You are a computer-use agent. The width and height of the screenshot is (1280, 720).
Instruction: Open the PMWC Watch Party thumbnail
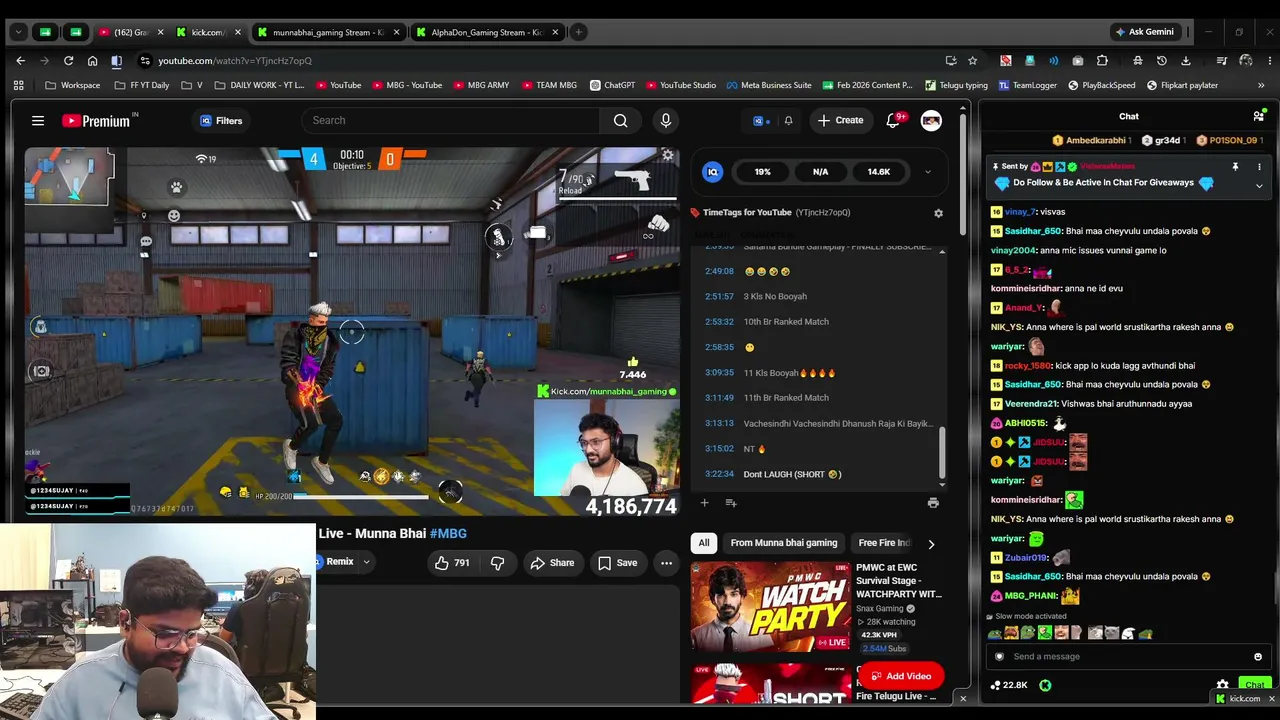click(770, 607)
